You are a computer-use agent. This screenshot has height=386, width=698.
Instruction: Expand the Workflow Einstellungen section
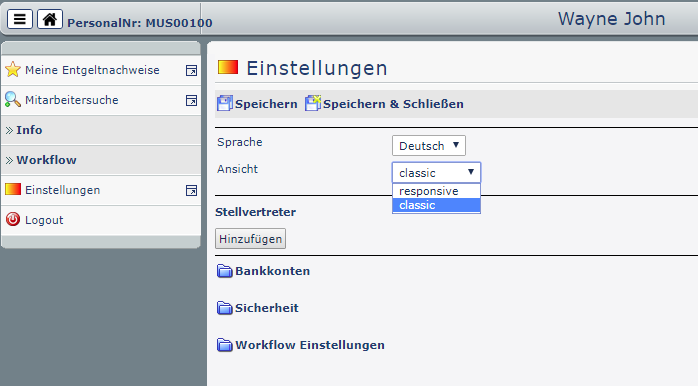coord(310,345)
